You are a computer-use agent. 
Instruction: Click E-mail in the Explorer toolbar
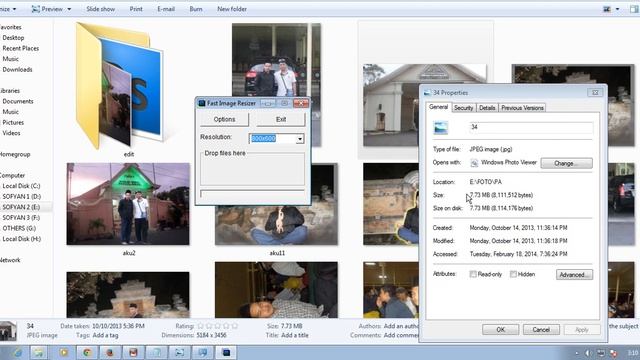click(166, 9)
